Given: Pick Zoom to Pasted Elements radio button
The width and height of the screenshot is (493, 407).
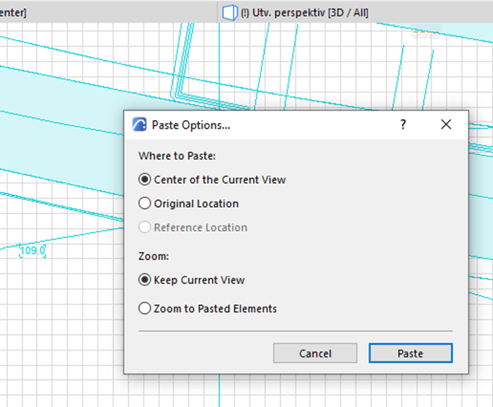Looking at the screenshot, I should click(x=207, y=308).
